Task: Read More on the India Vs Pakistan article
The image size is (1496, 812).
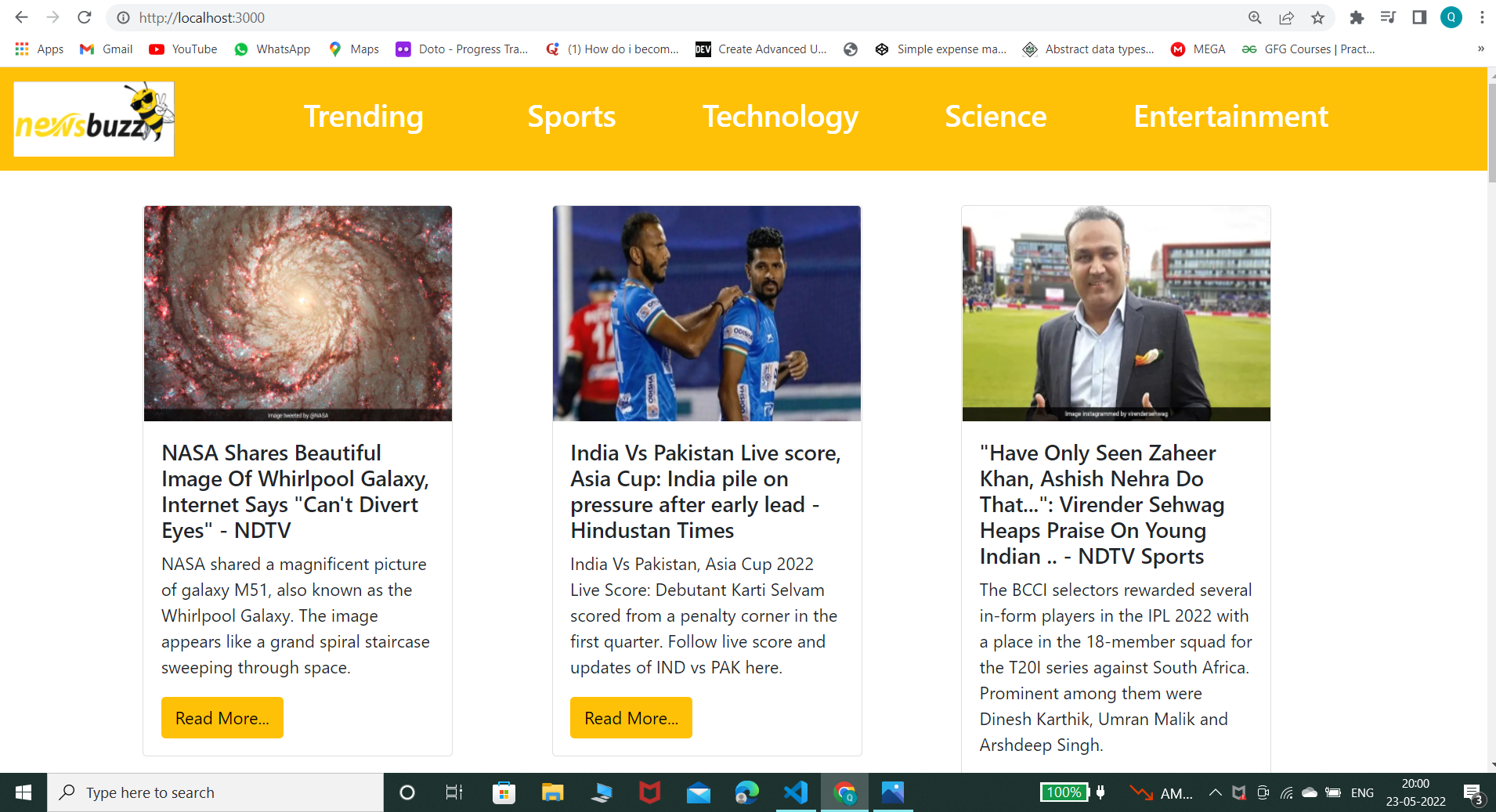Action: (x=631, y=717)
